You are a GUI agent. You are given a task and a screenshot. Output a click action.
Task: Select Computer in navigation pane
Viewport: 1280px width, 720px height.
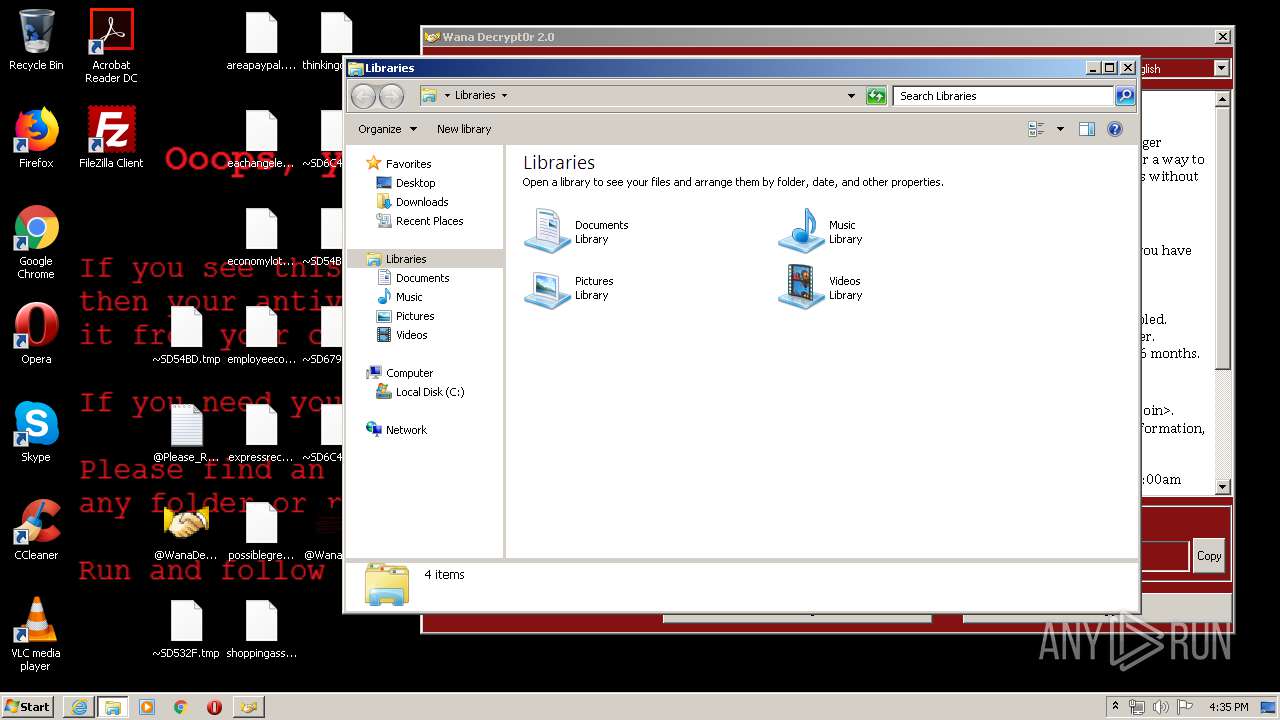point(409,373)
